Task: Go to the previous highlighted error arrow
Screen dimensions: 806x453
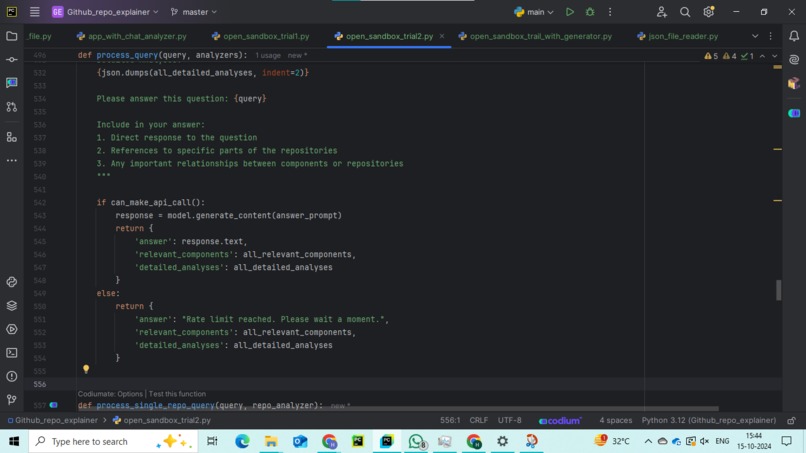Action: 762,56
